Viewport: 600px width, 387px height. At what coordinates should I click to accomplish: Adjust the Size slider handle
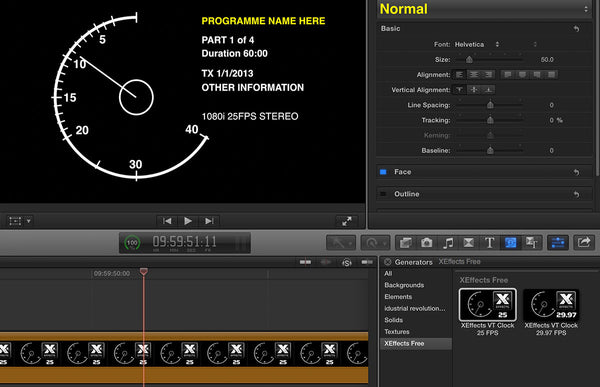pos(469,59)
